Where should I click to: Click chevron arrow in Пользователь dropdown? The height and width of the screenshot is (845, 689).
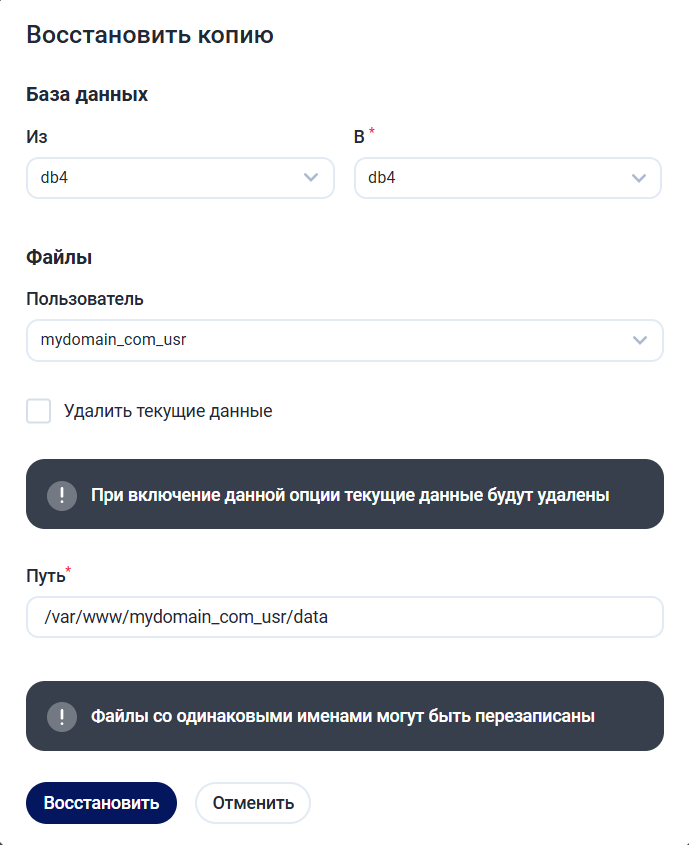coord(640,340)
